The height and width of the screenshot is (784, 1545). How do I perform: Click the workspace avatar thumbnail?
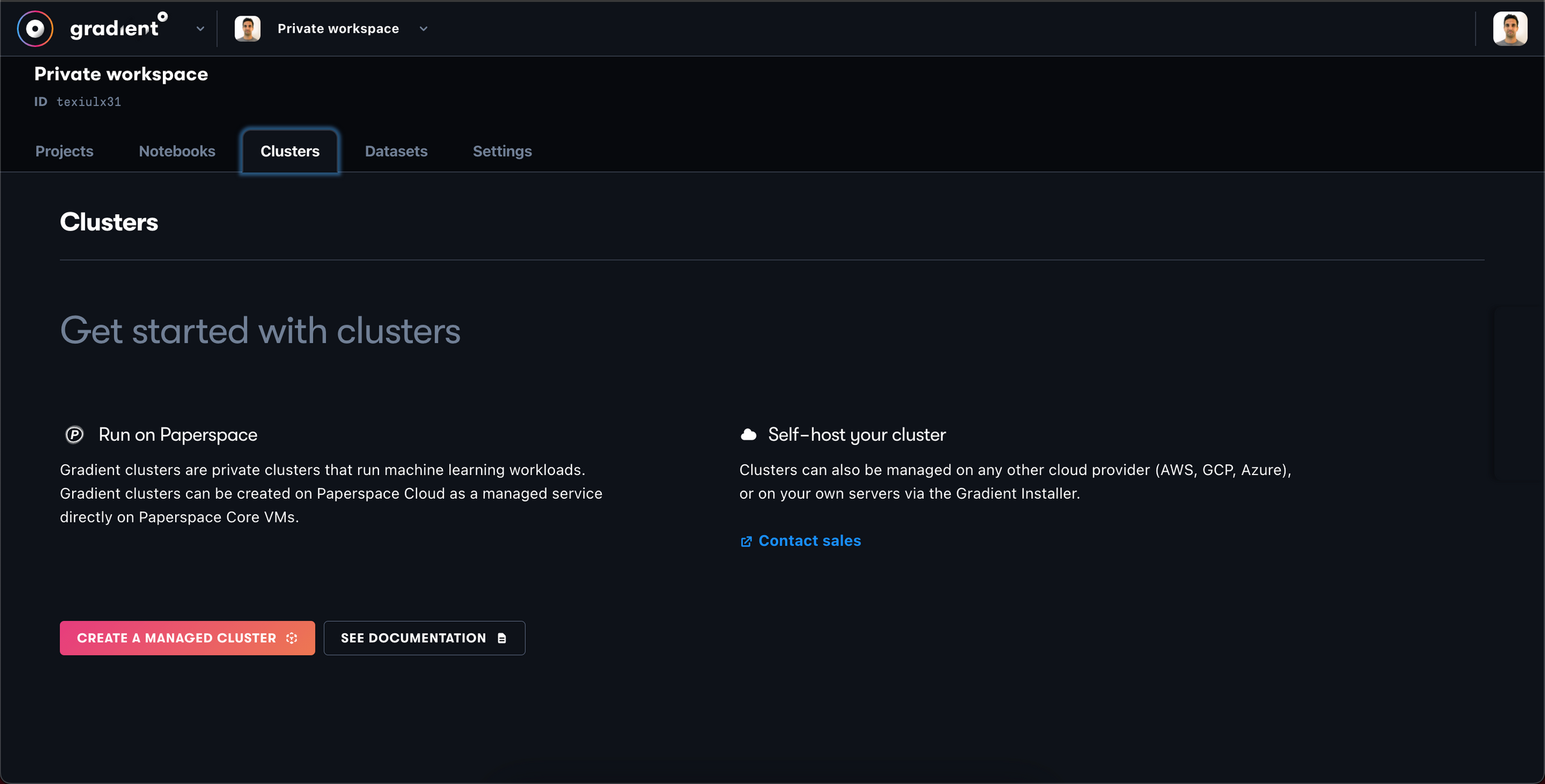(x=247, y=28)
